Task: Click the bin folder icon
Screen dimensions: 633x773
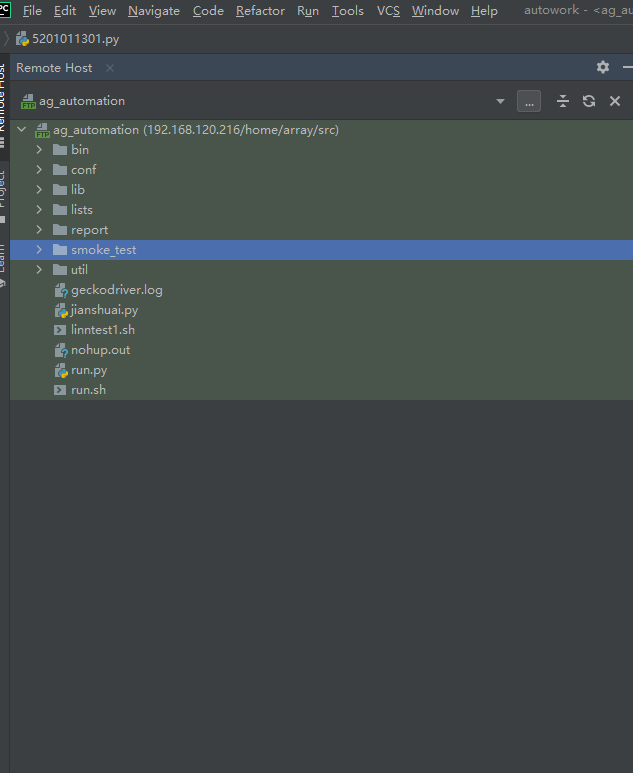Action: click(x=60, y=150)
